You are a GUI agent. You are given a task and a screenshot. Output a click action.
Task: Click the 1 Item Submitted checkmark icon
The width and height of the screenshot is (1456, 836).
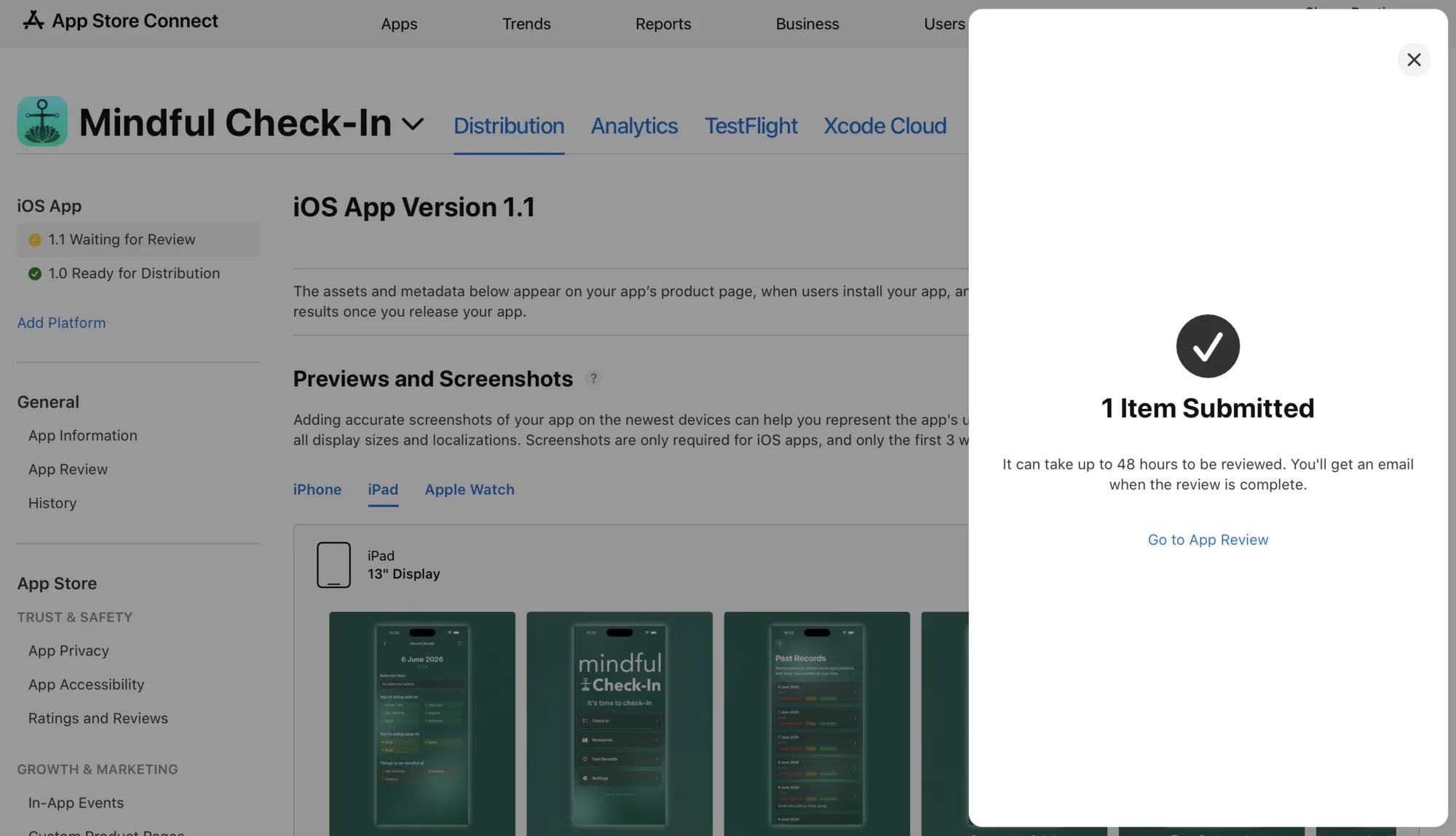(1208, 346)
